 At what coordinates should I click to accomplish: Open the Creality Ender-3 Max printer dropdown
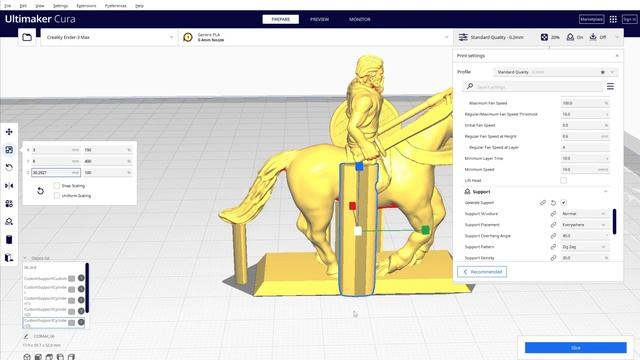pyautogui.click(x=109, y=37)
